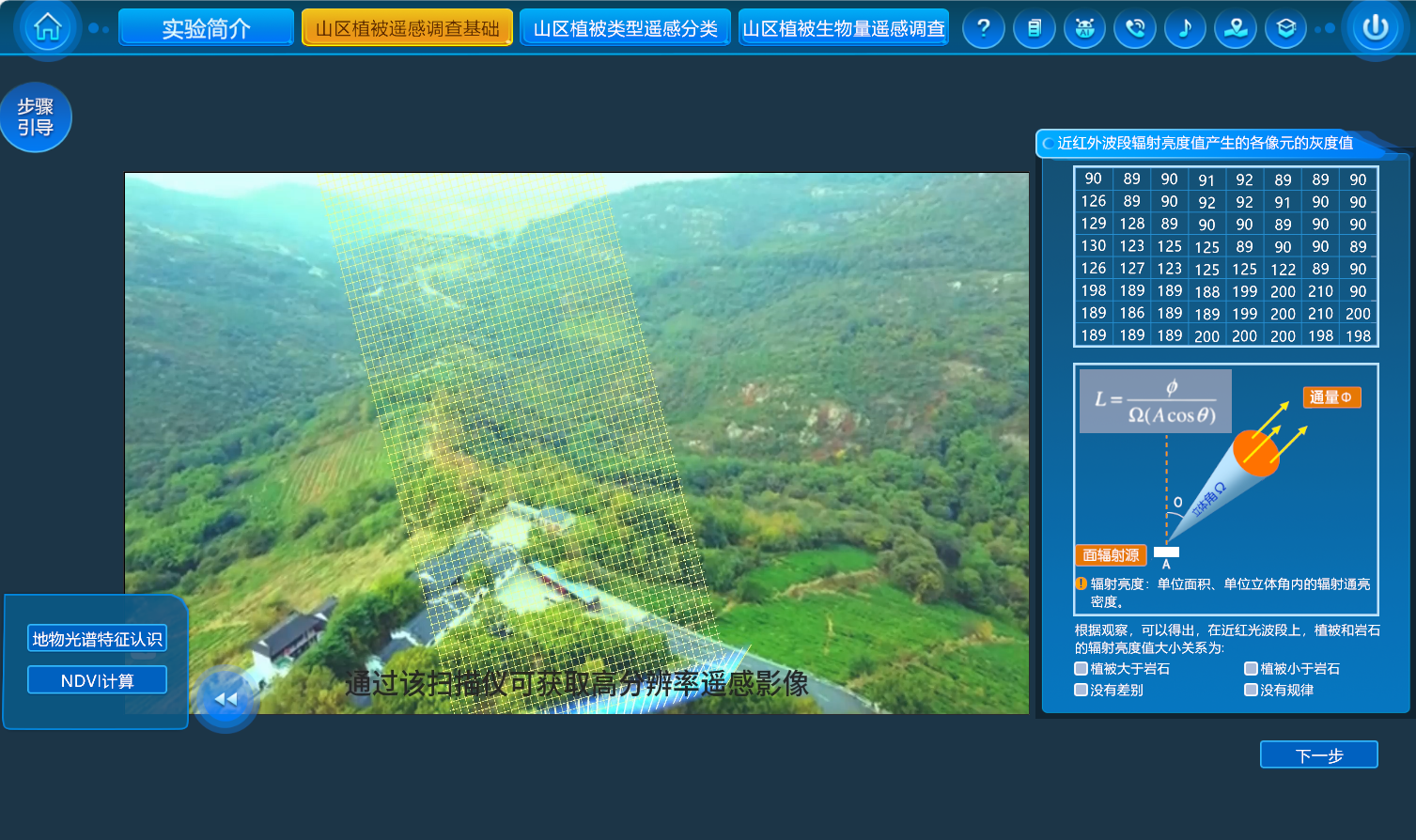Open help with the question mark icon
The height and width of the screenshot is (840, 1416).
[983, 28]
